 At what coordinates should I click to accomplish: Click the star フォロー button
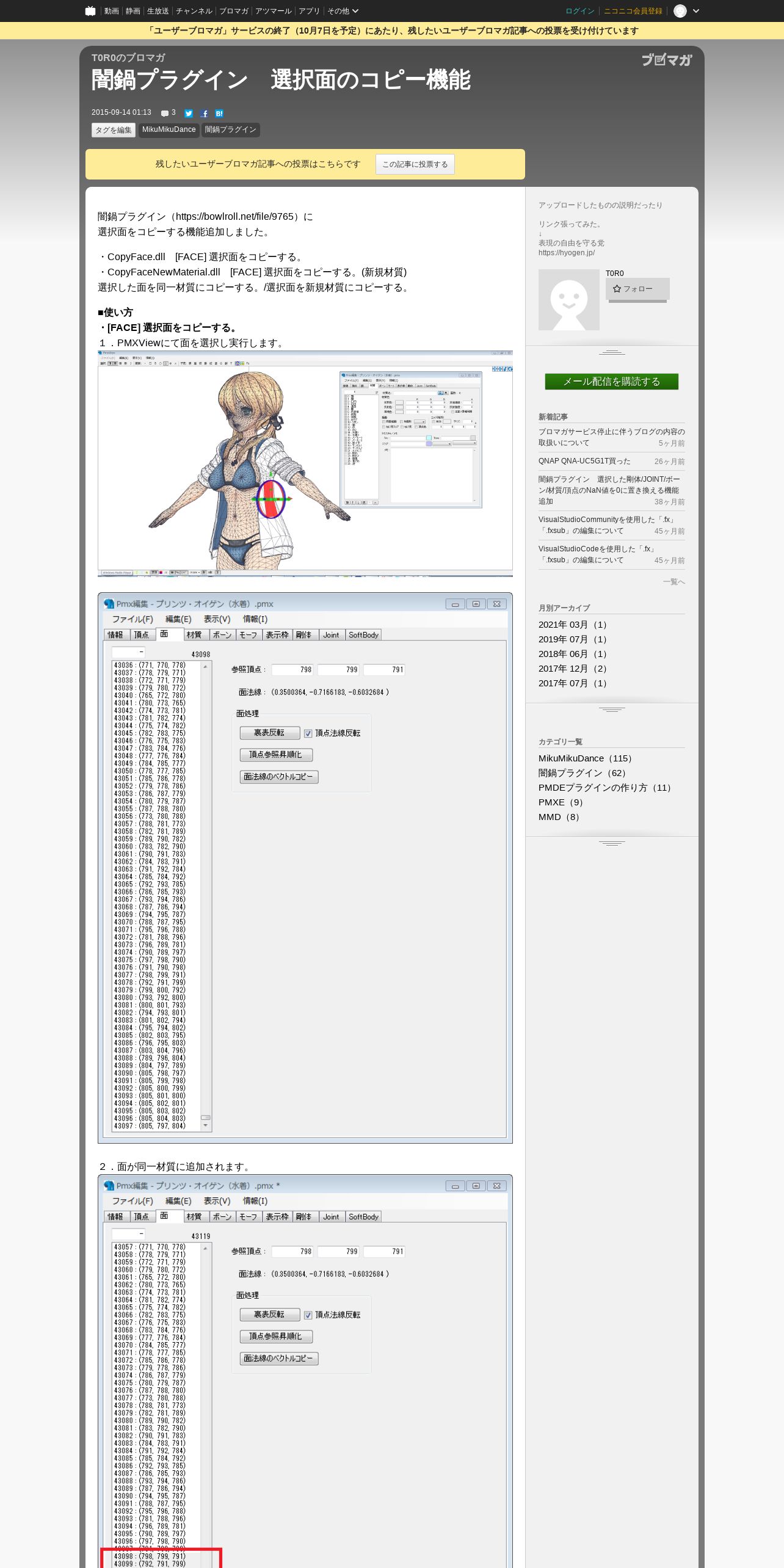[x=637, y=289]
